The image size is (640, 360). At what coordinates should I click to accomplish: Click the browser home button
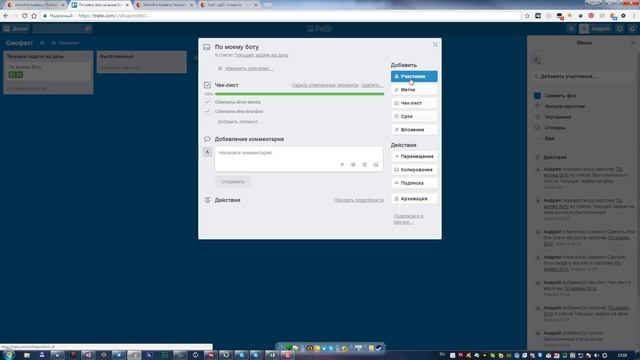[34, 16]
